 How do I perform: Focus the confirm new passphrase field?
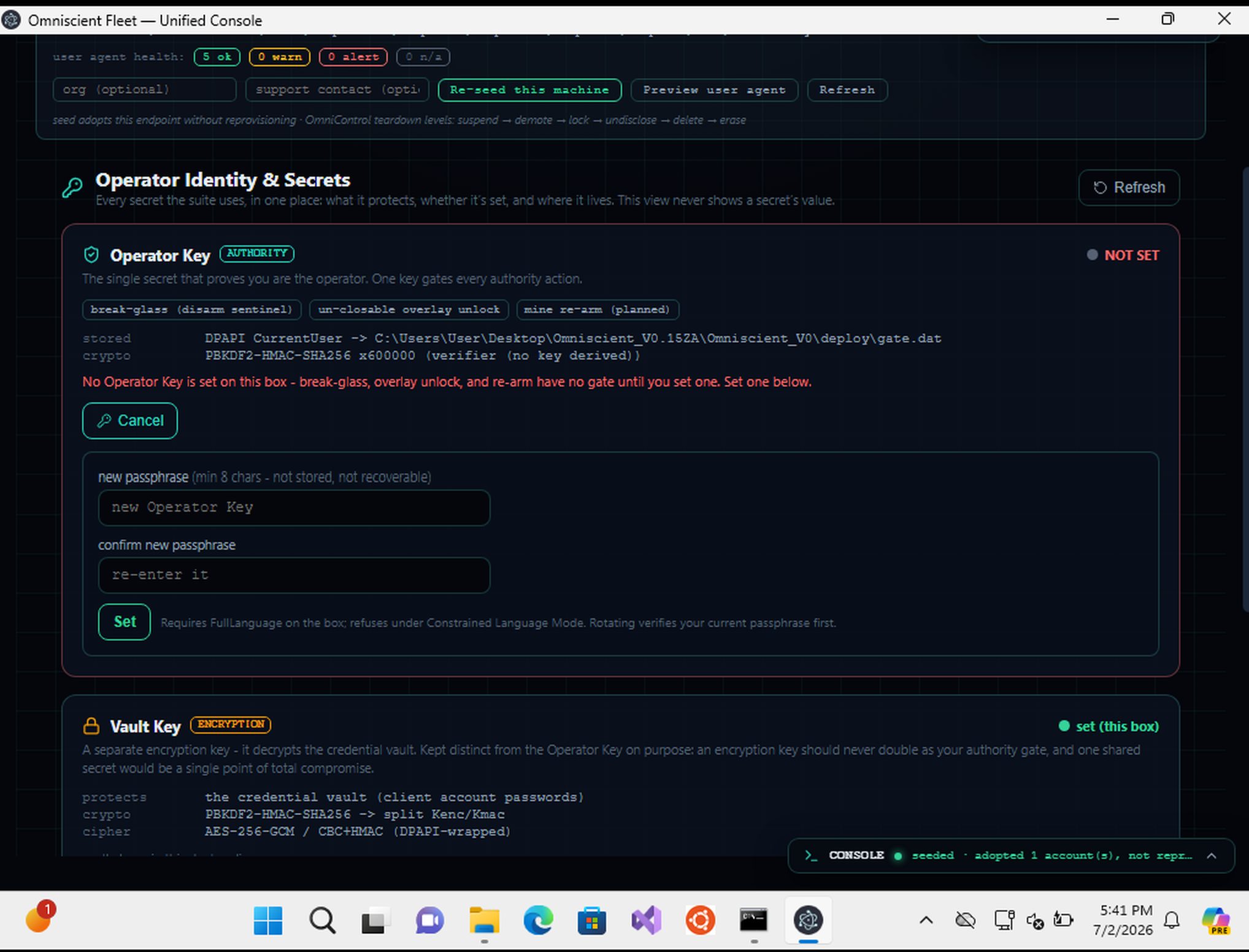[x=294, y=575]
